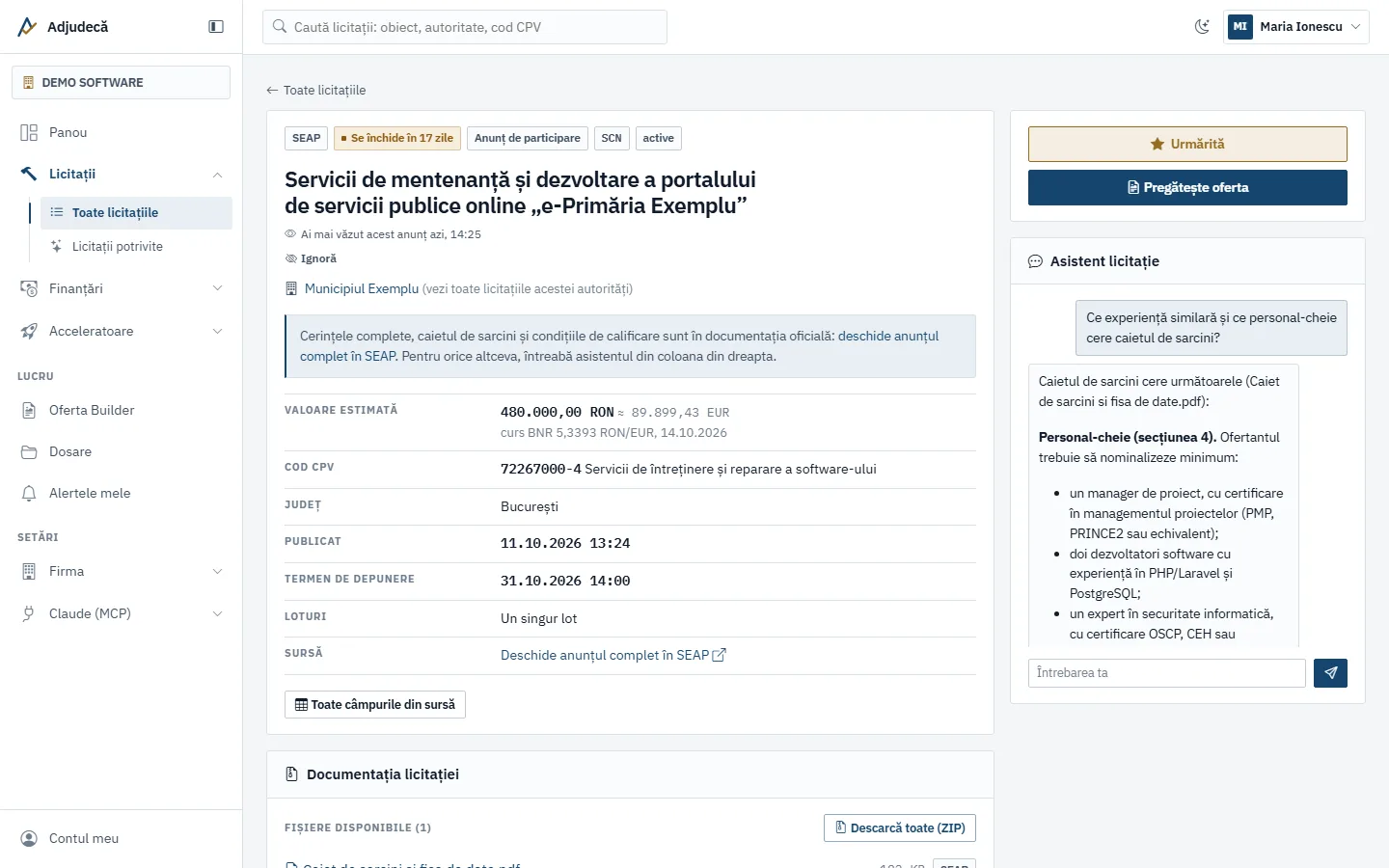Click the Finanțări sidebar icon
The height and width of the screenshot is (868, 1389).
point(29,288)
